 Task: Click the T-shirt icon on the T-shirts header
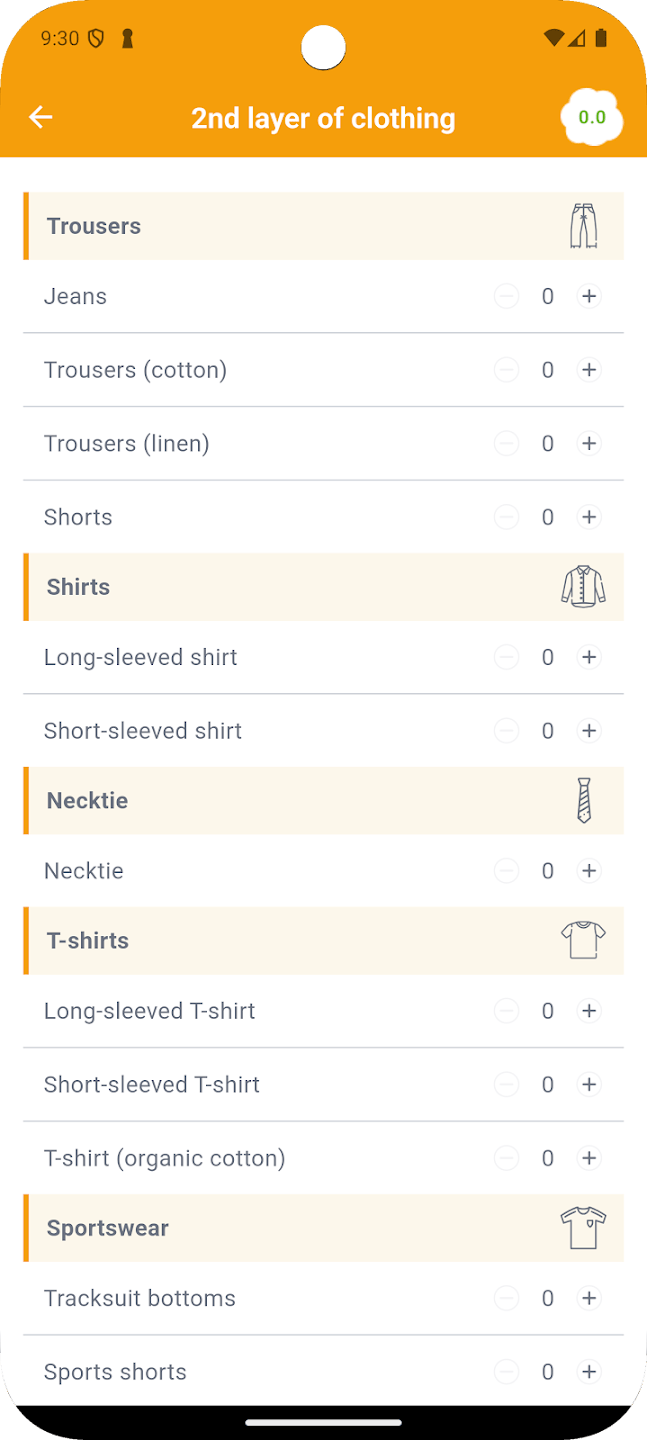pyautogui.click(x=583, y=940)
